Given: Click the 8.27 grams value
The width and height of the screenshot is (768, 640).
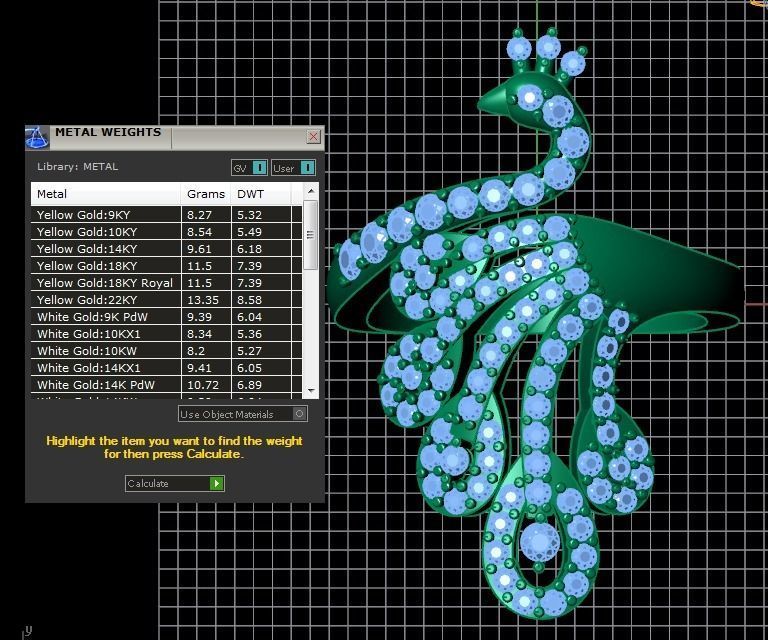Looking at the screenshot, I should (199, 215).
